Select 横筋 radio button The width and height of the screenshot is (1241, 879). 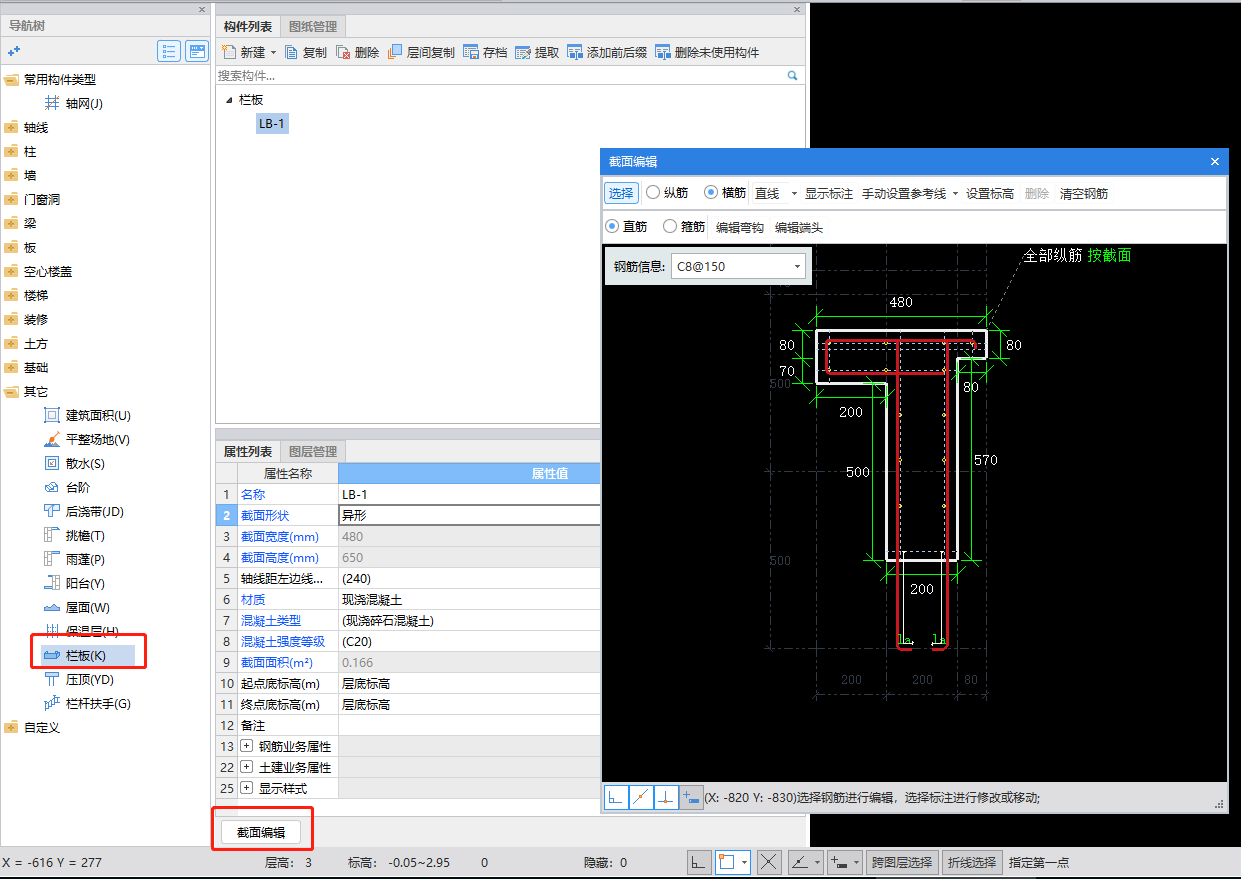click(711, 193)
